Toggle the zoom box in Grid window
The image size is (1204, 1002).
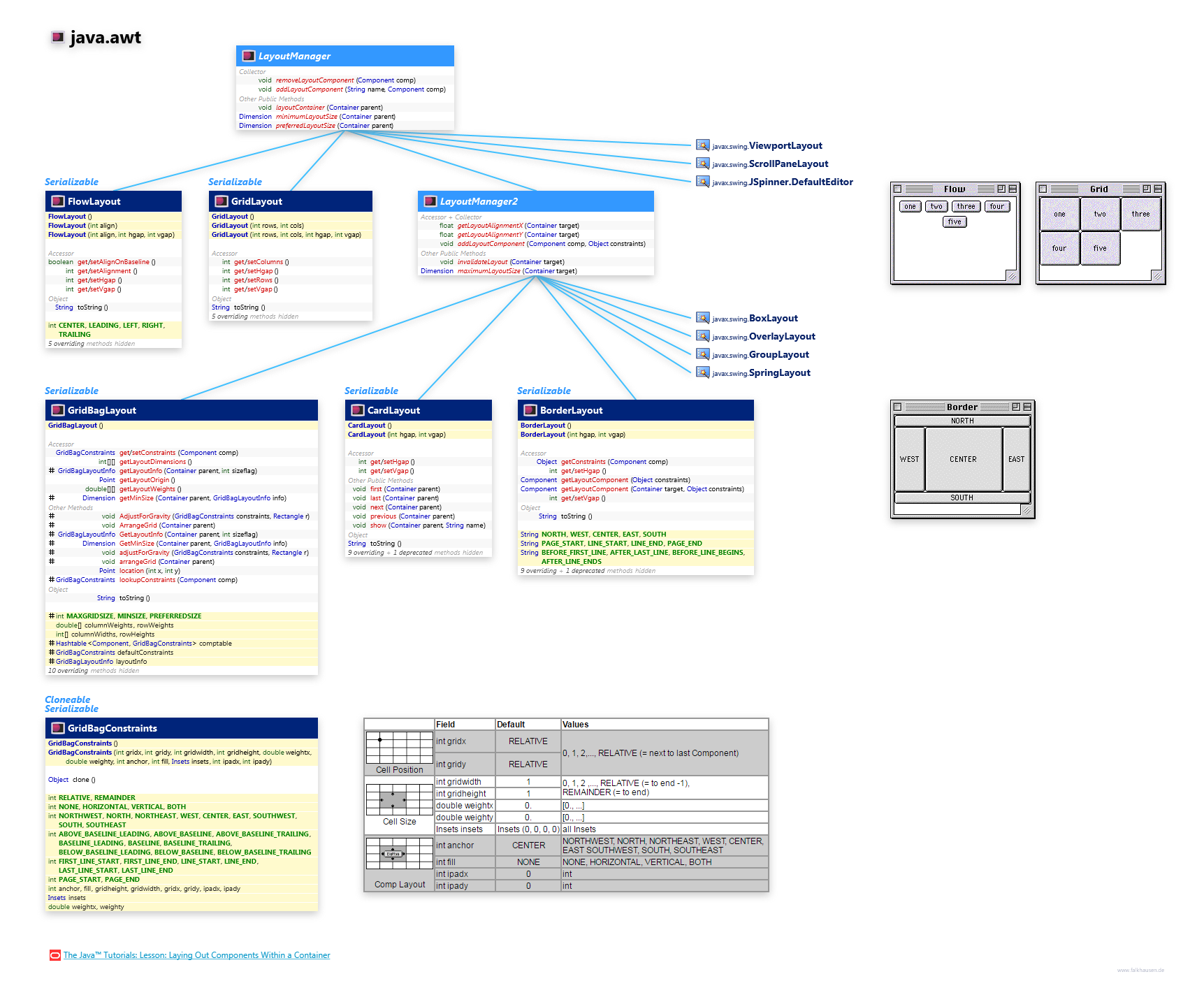1146,189
